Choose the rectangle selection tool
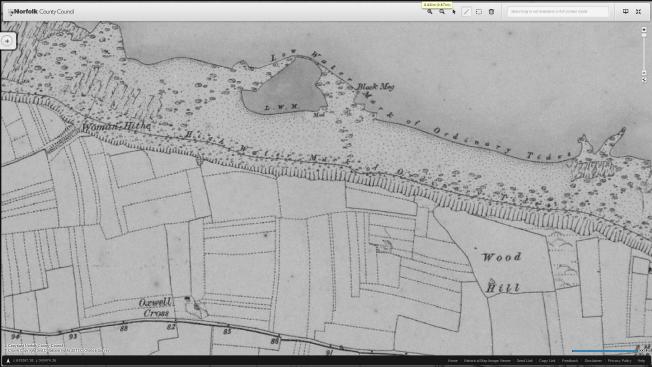This screenshot has height=367, width=652. click(x=479, y=12)
